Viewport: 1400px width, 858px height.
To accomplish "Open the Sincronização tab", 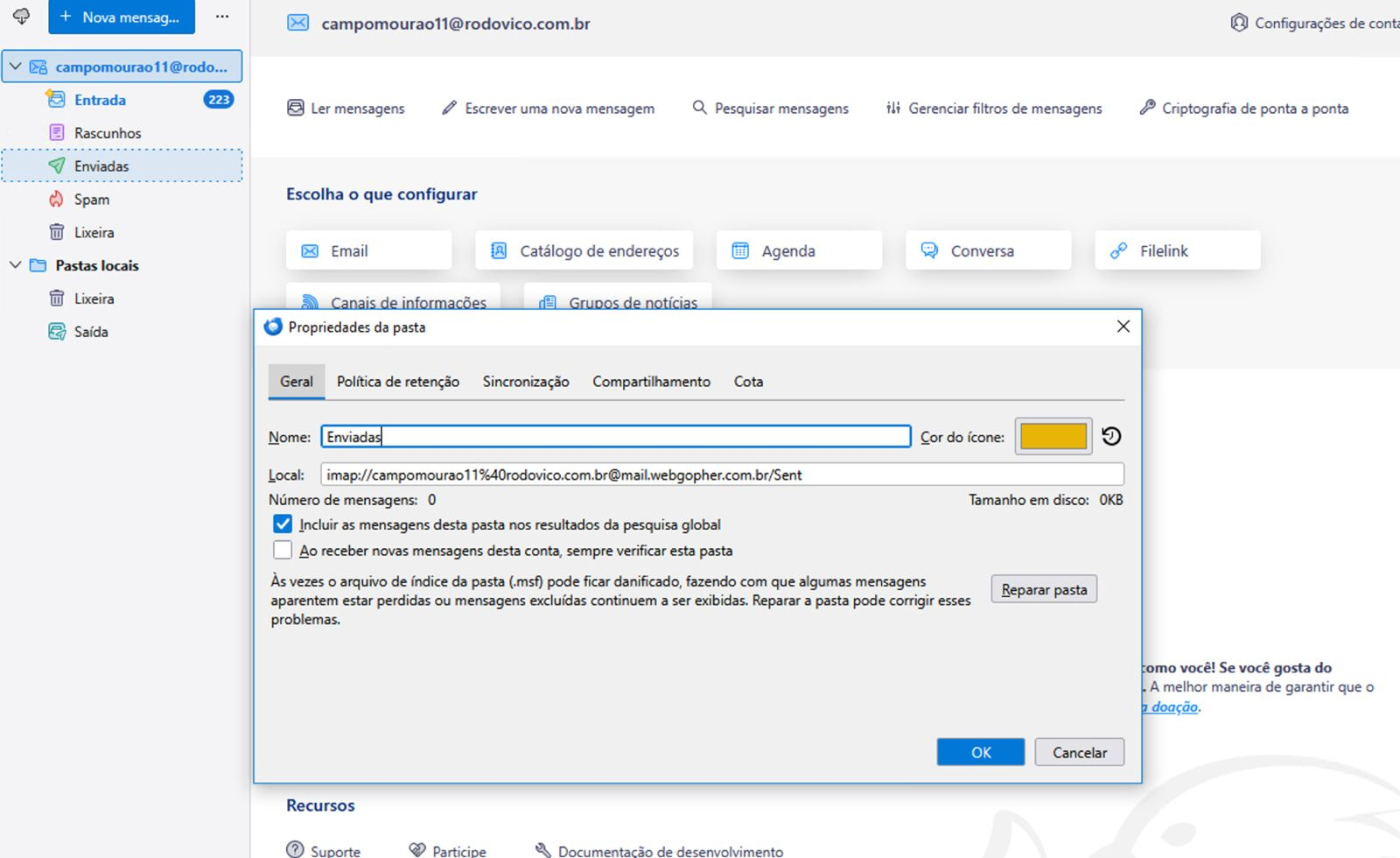I will click(x=526, y=382).
